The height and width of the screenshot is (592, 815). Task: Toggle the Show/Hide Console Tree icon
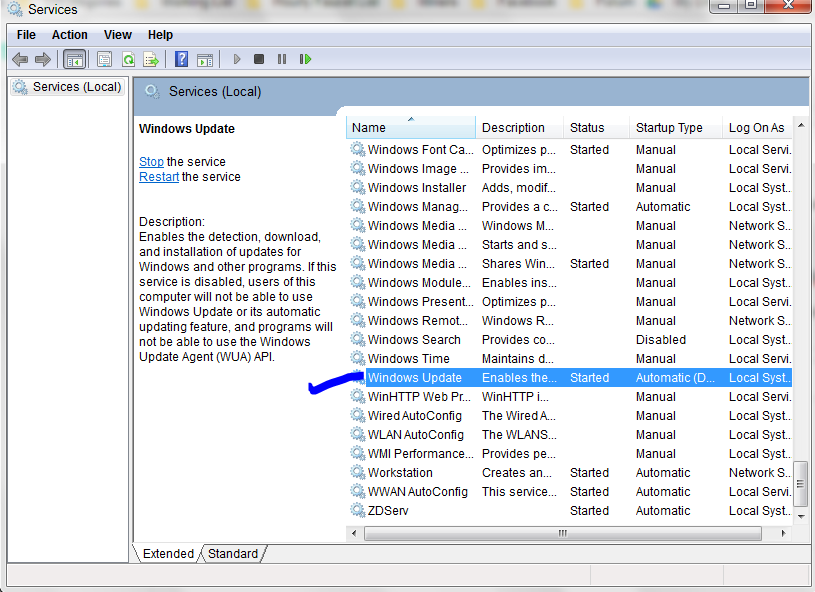(74, 59)
